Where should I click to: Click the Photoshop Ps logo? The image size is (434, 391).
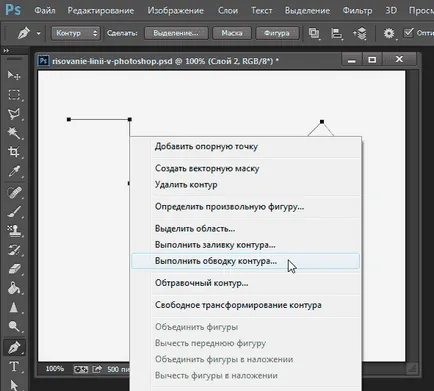coord(13,10)
